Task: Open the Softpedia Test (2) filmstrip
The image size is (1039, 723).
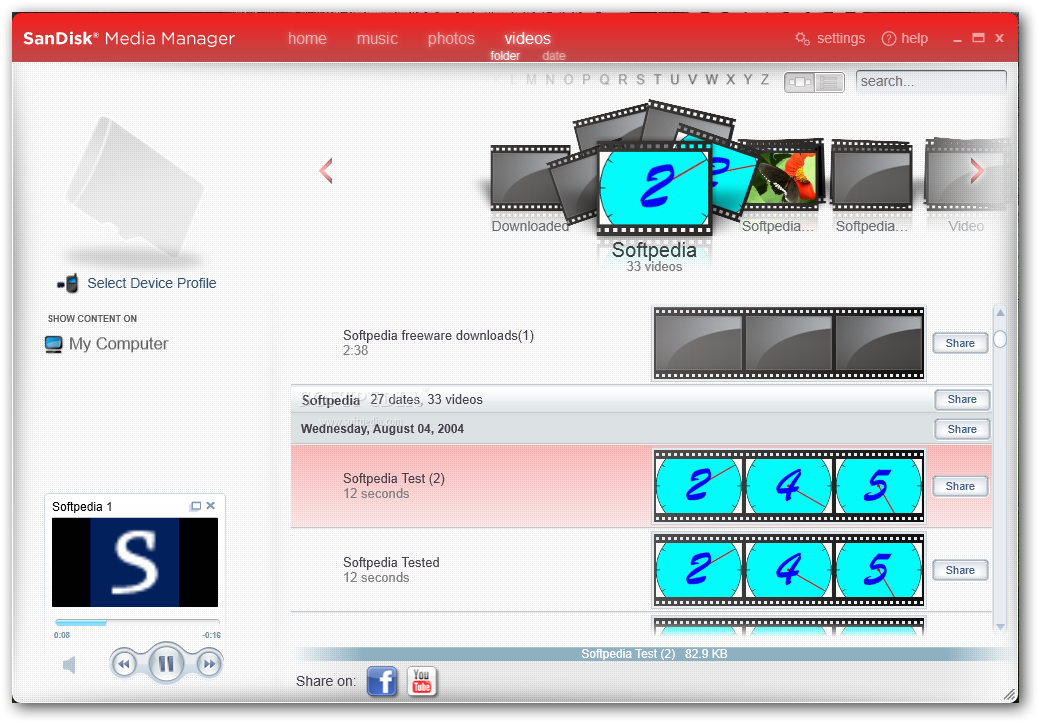Action: coord(789,486)
